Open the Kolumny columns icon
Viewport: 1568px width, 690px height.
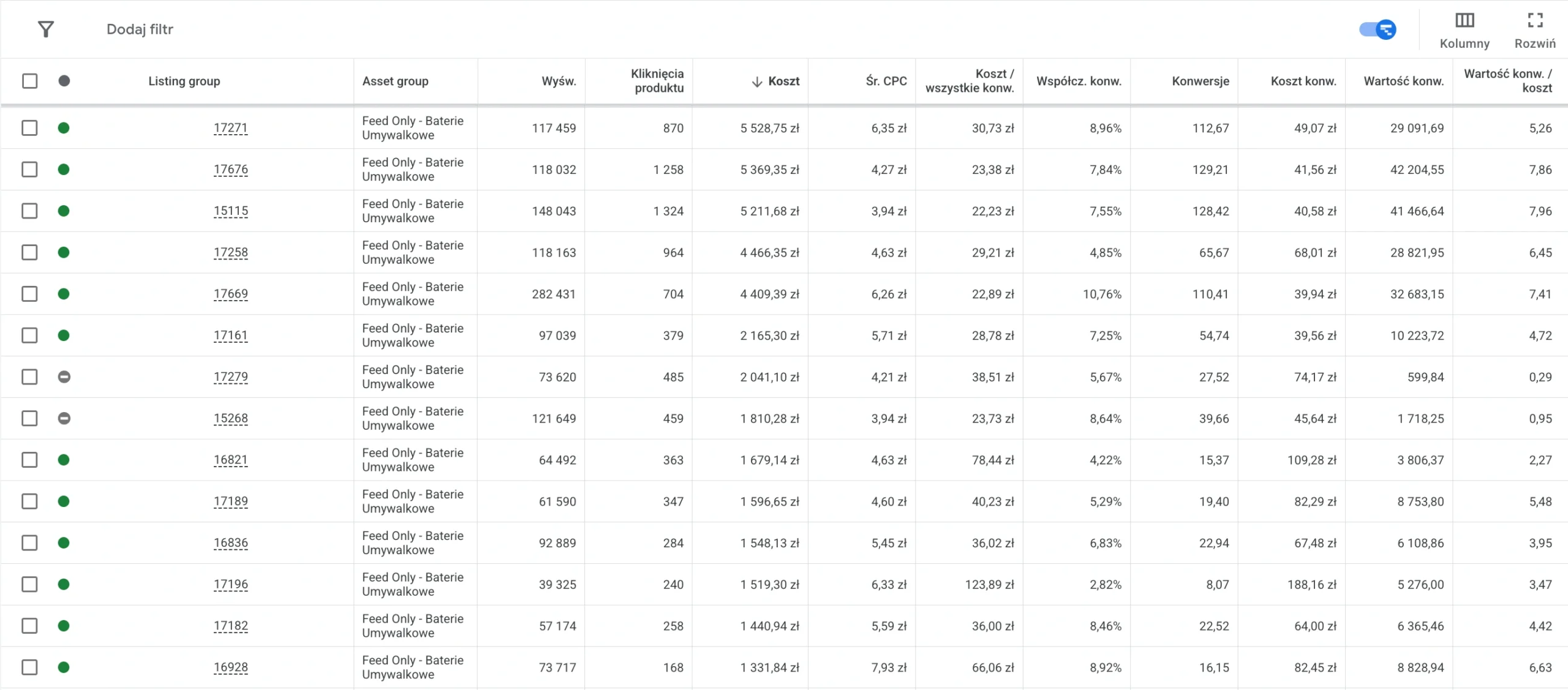[1464, 20]
